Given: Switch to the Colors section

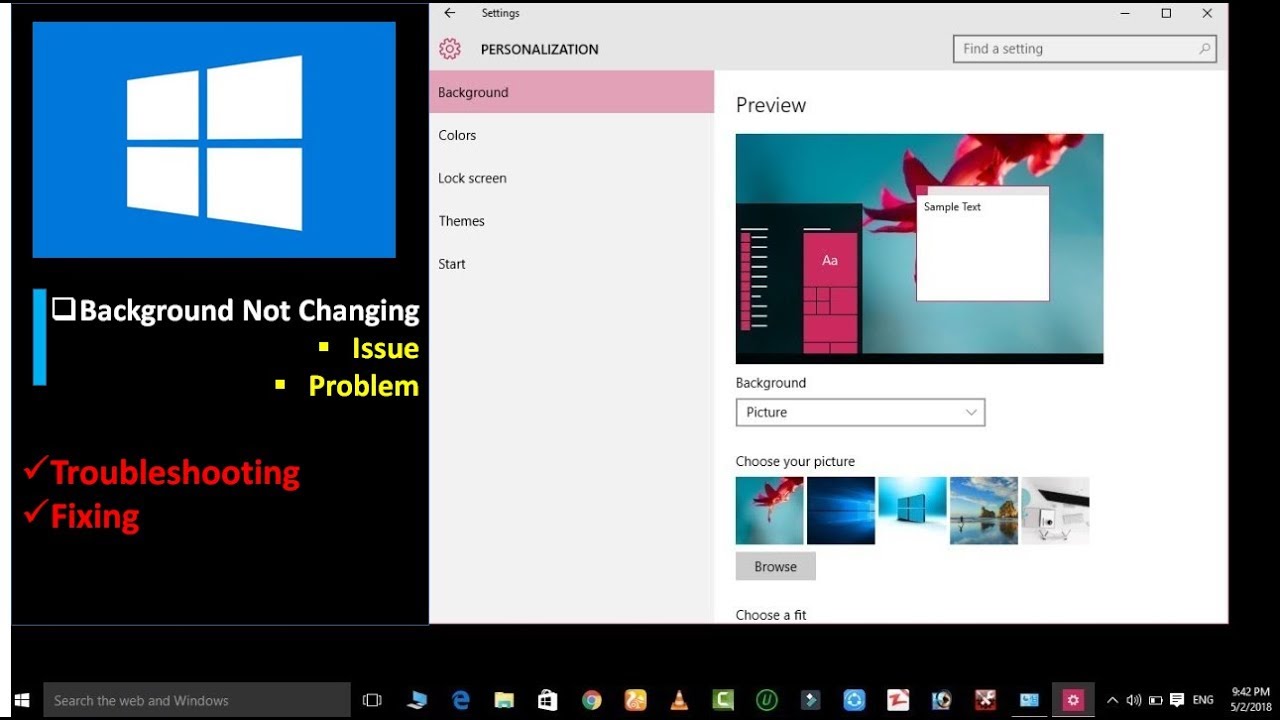Looking at the screenshot, I should coord(457,135).
